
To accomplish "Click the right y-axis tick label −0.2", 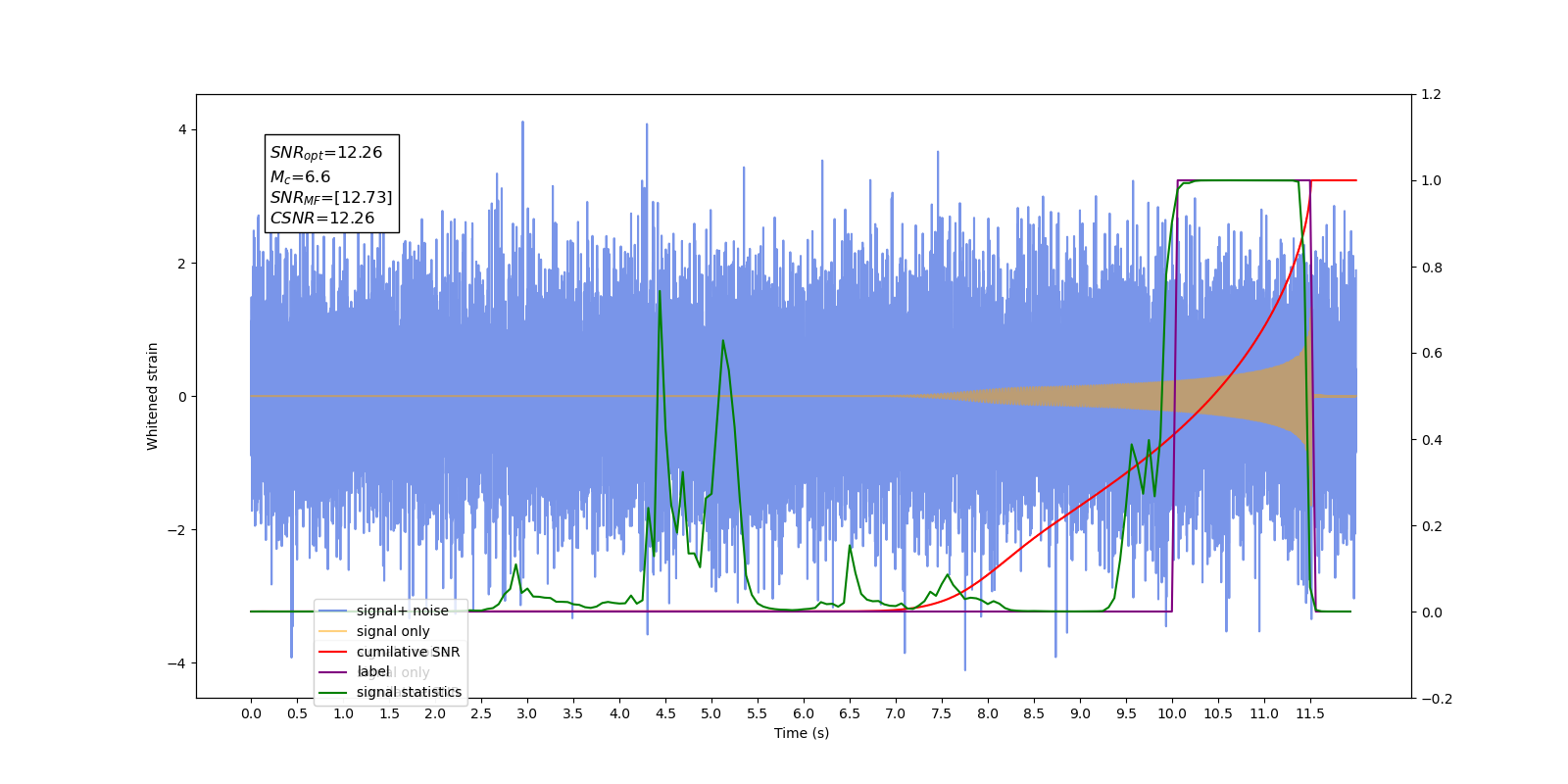I will [x=1437, y=699].
